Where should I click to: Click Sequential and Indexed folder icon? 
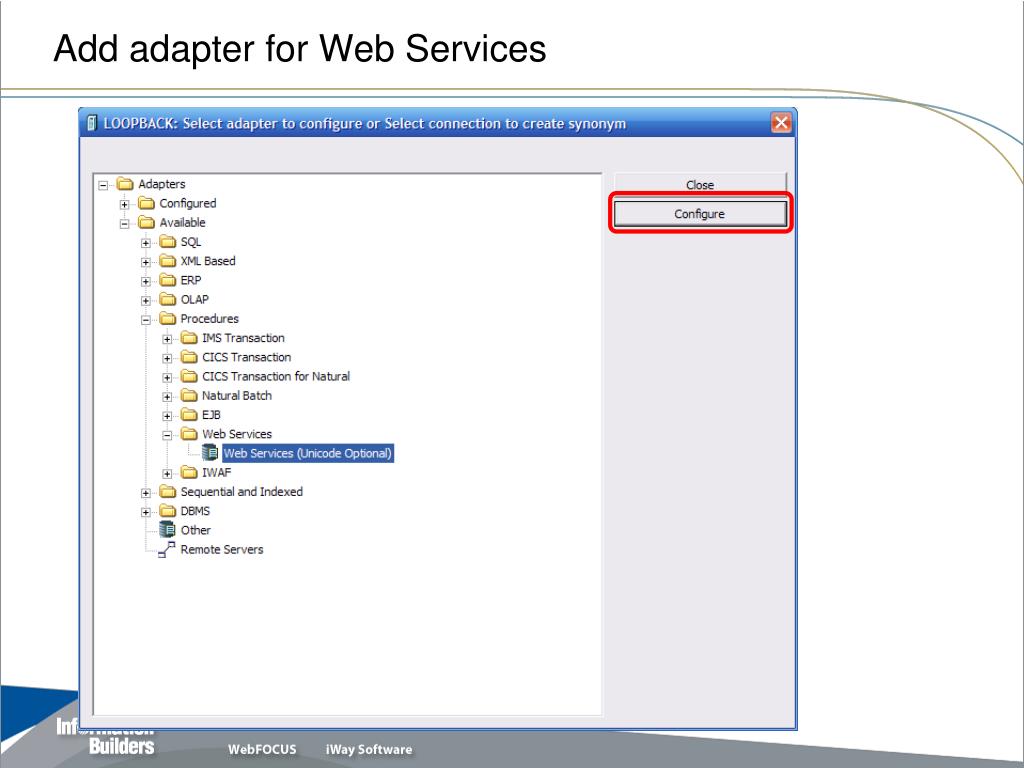(168, 491)
